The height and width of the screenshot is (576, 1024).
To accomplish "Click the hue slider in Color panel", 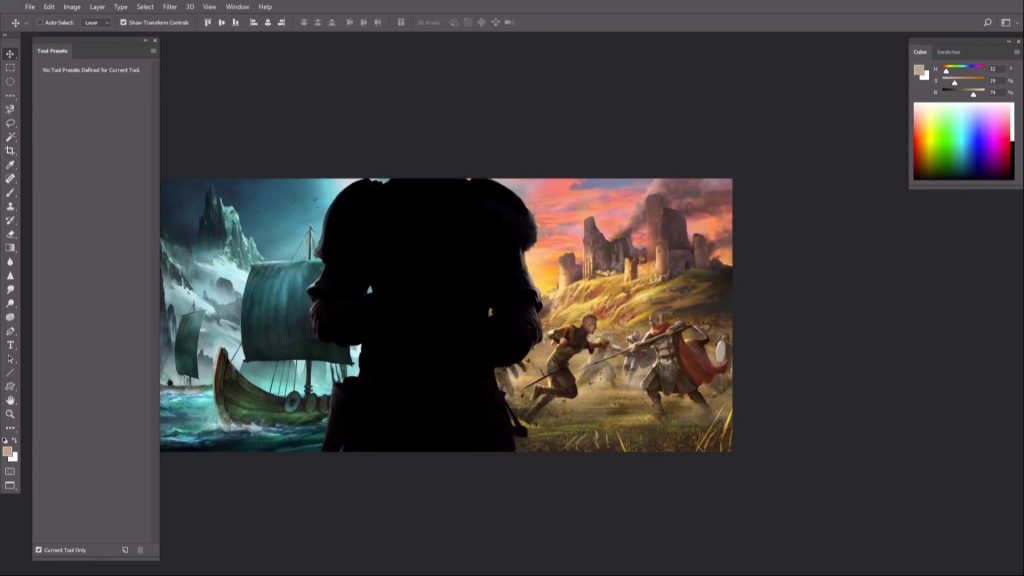I will [963, 68].
